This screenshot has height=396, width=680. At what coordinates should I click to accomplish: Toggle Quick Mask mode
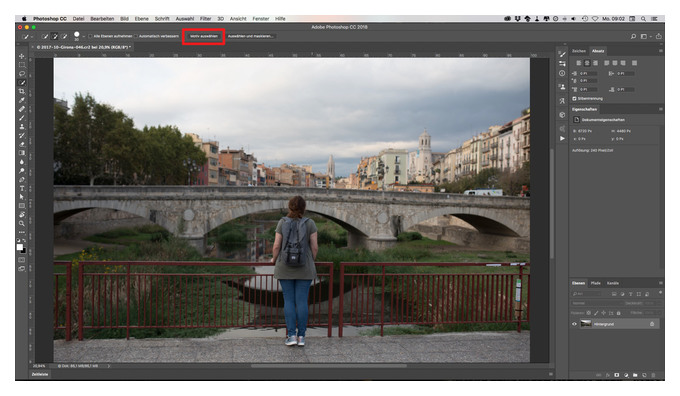pyautogui.click(x=22, y=260)
